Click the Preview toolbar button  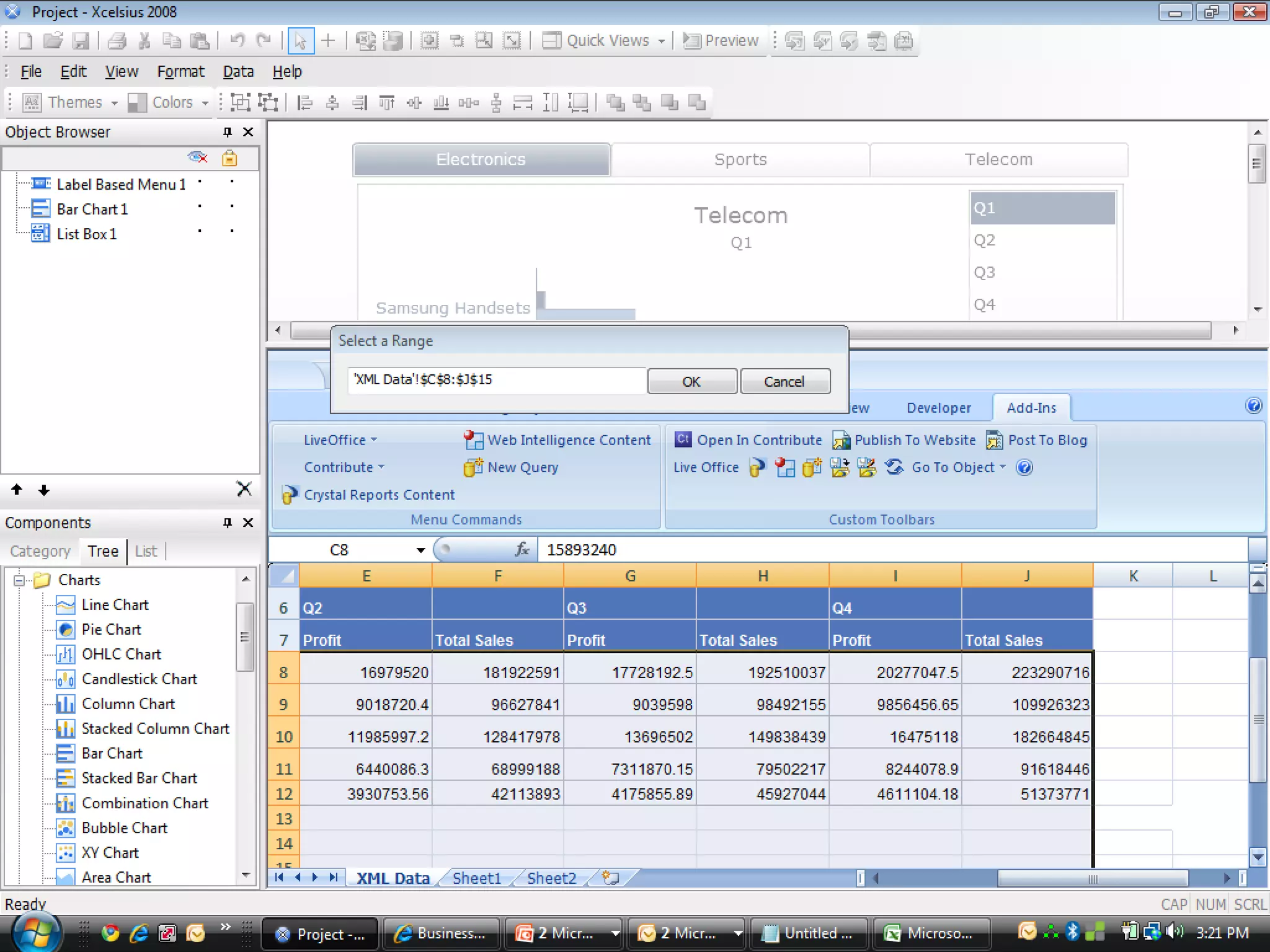pos(721,41)
